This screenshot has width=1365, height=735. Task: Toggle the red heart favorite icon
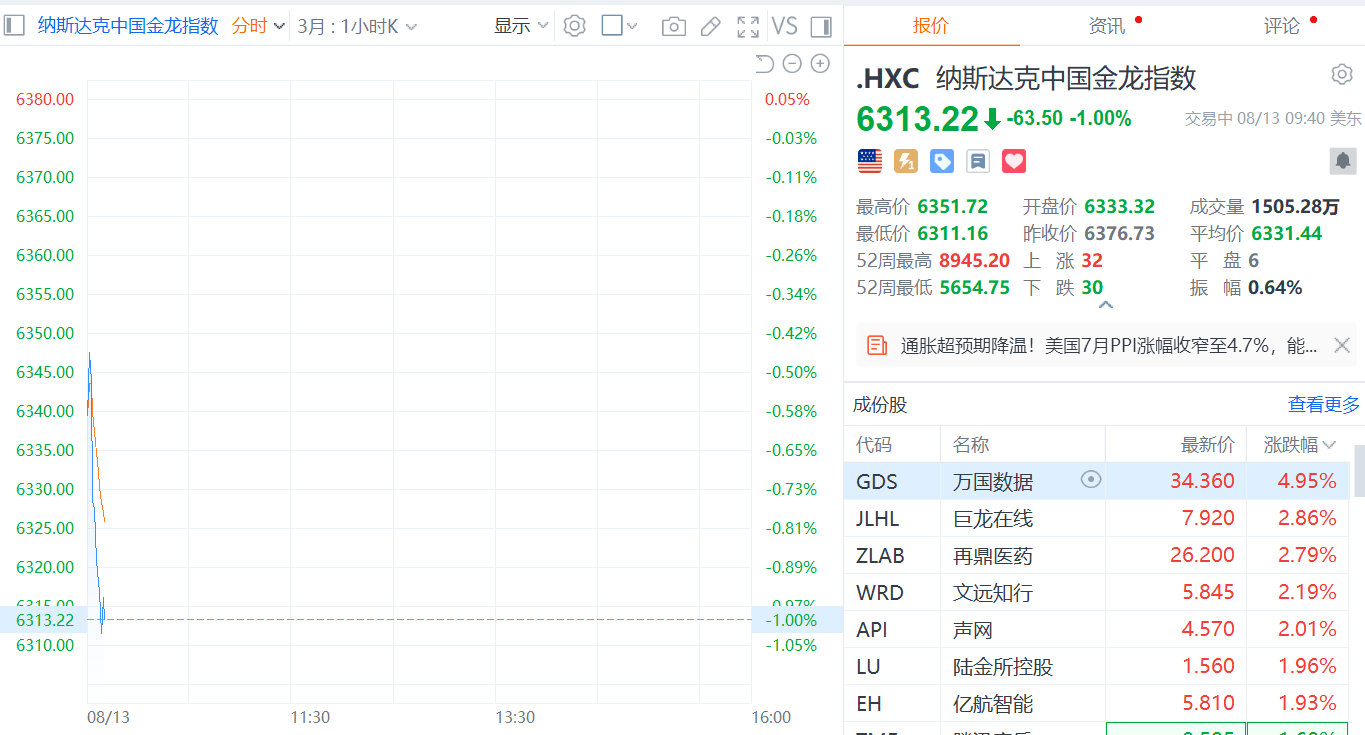pyautogui.click(x=1014, y=161)
